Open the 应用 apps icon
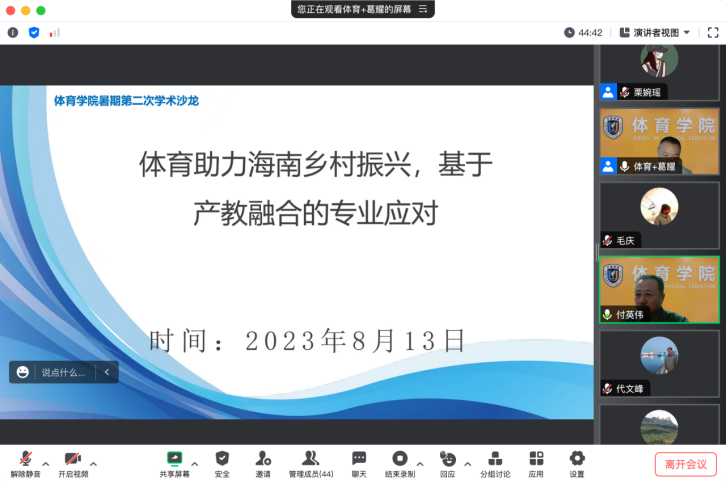The width and height of the screenshot is (727, 485). tap(536, 462)
